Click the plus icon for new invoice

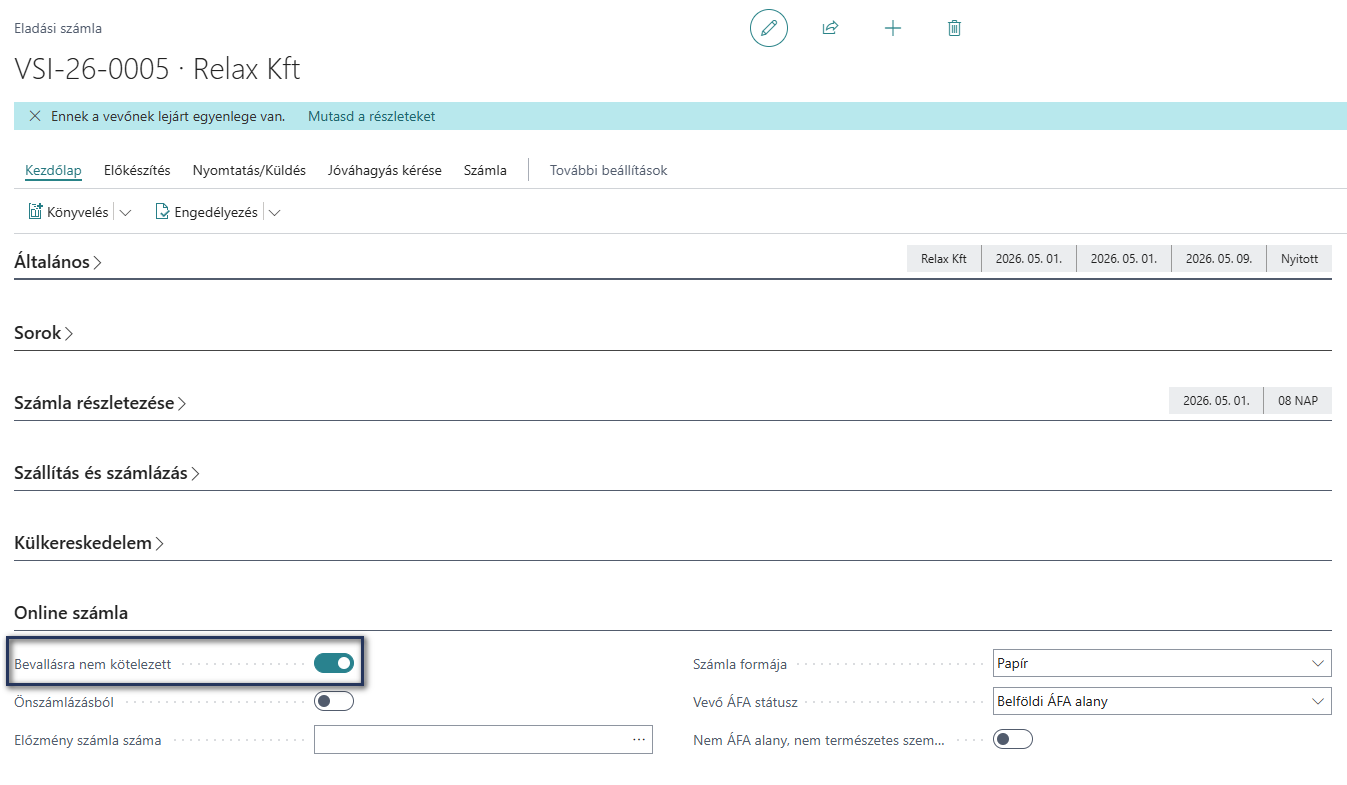(x=893, y=28)
